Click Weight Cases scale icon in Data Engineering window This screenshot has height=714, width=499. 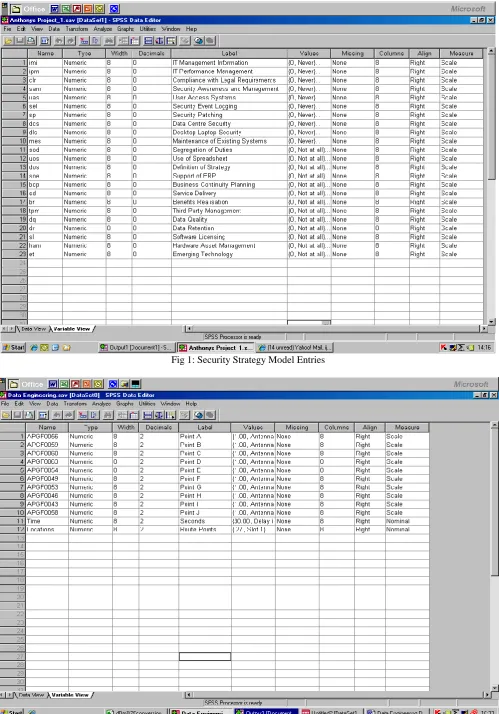(159, 415)
